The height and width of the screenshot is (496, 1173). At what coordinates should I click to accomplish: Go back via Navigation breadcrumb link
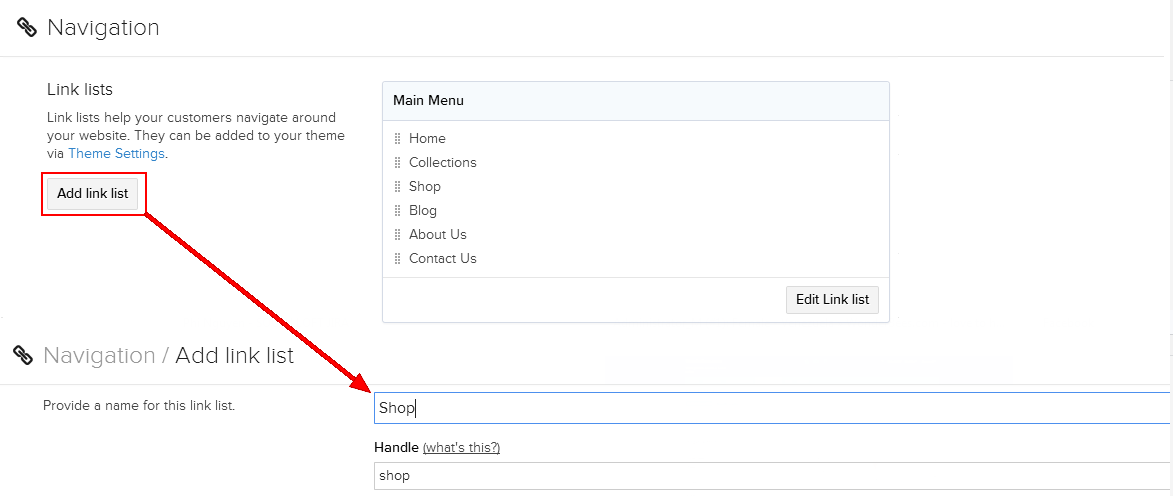[99, 355]
